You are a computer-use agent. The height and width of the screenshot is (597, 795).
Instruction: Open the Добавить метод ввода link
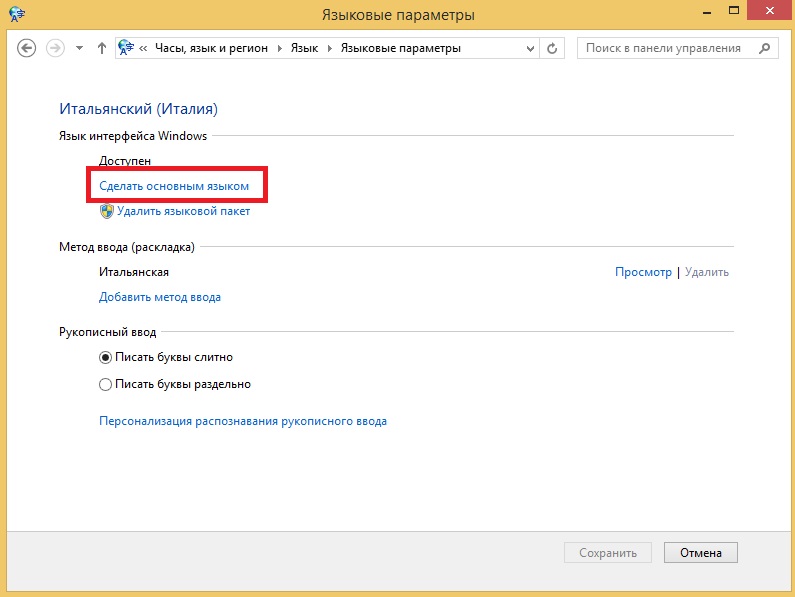coord(160,297)
